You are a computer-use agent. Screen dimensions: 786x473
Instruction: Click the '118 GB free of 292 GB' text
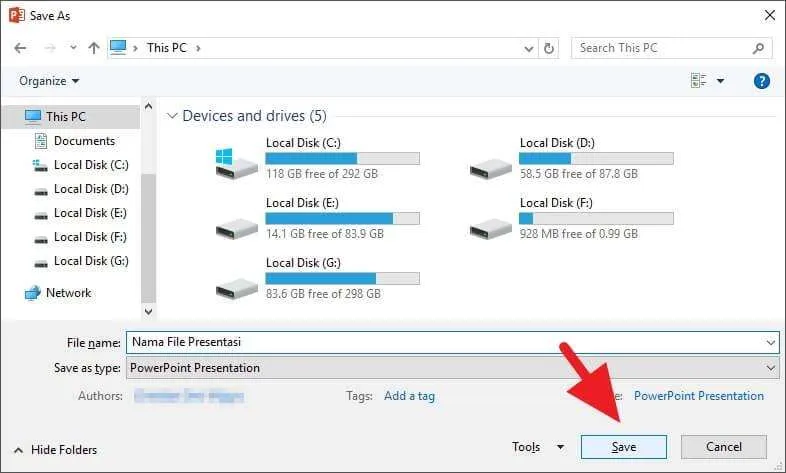[x=322, y=174]
